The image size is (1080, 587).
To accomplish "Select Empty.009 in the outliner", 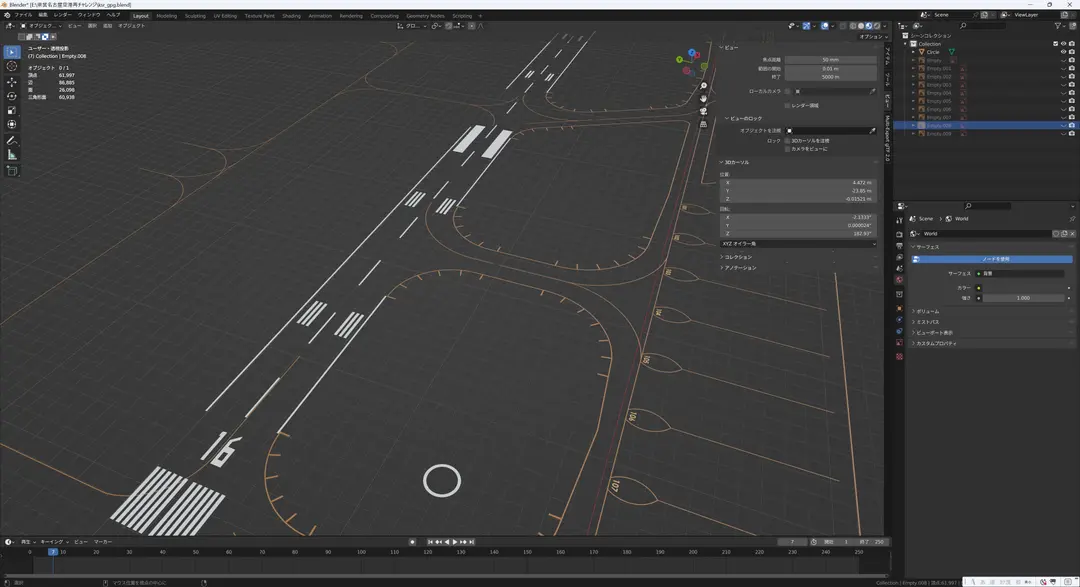I will [939, 134].
